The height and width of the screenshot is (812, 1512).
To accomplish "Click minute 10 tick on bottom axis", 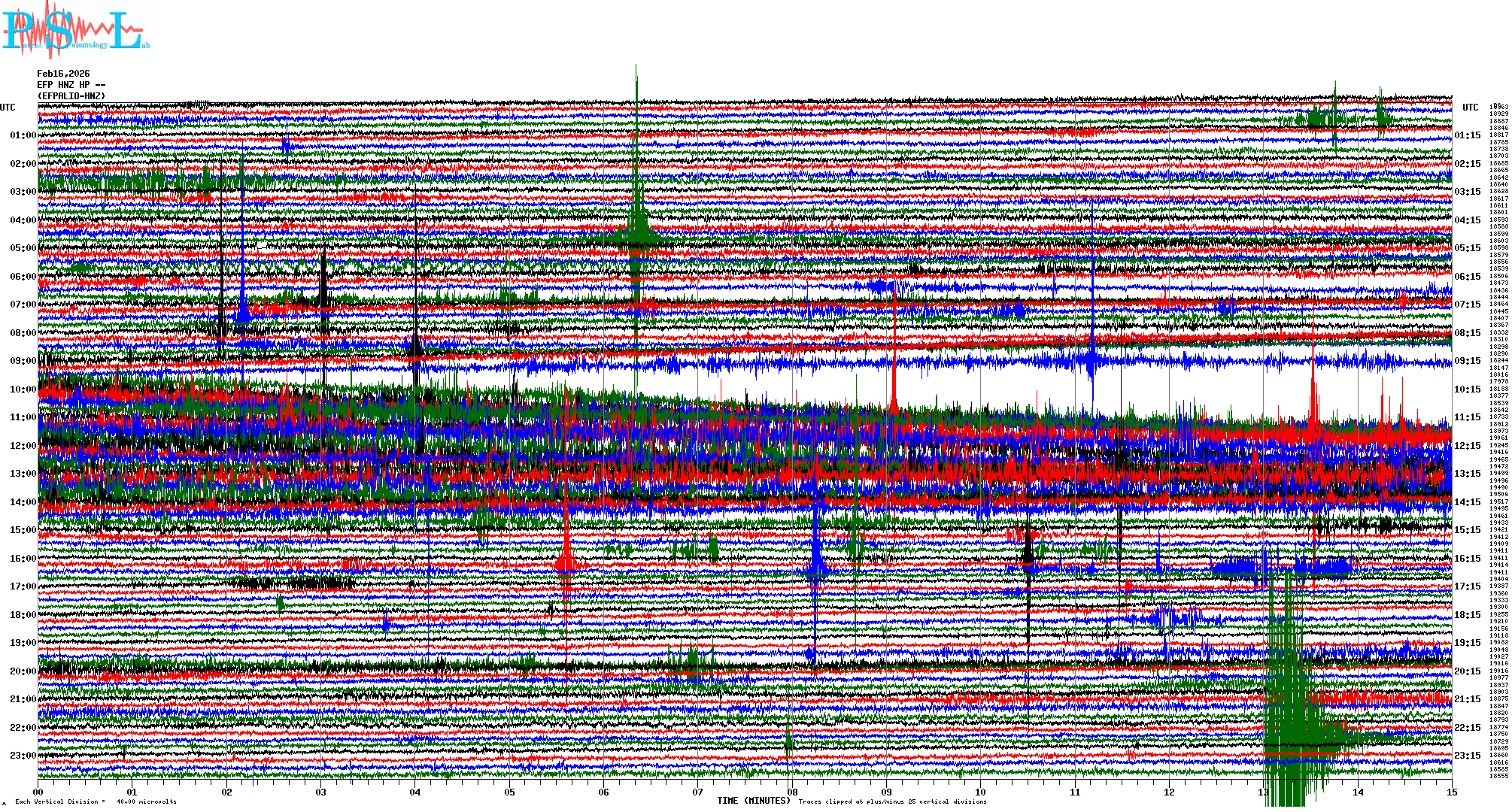I will click(x=980, y=792).
